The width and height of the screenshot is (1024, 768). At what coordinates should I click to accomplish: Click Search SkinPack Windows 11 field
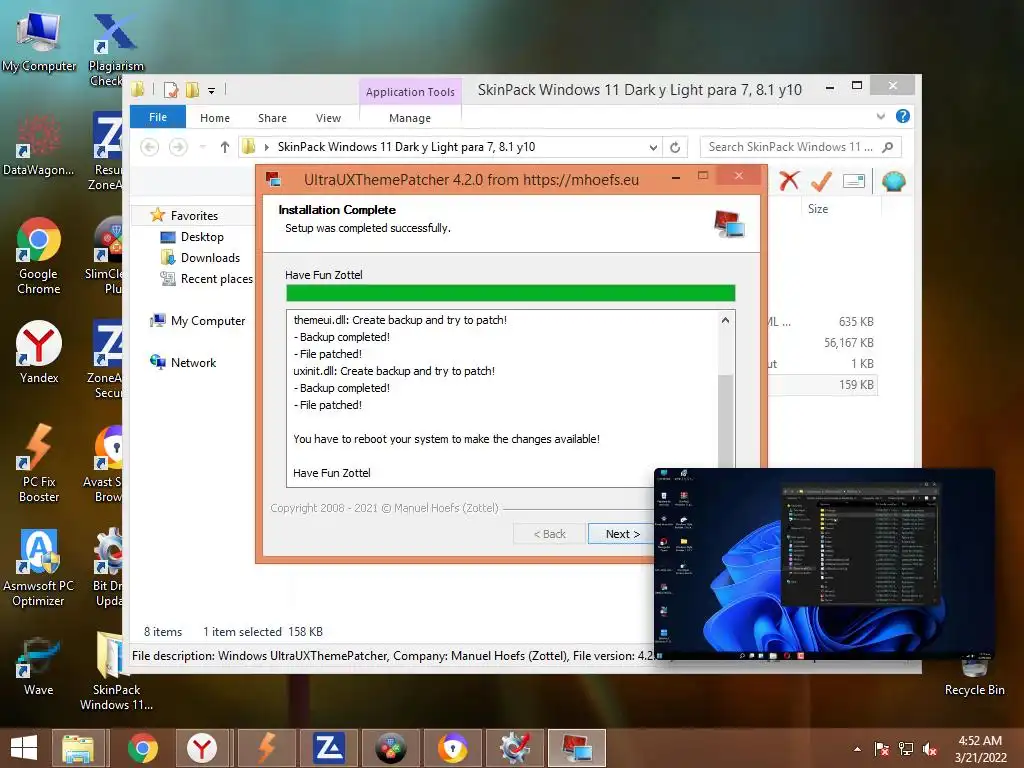pos(801,147)
